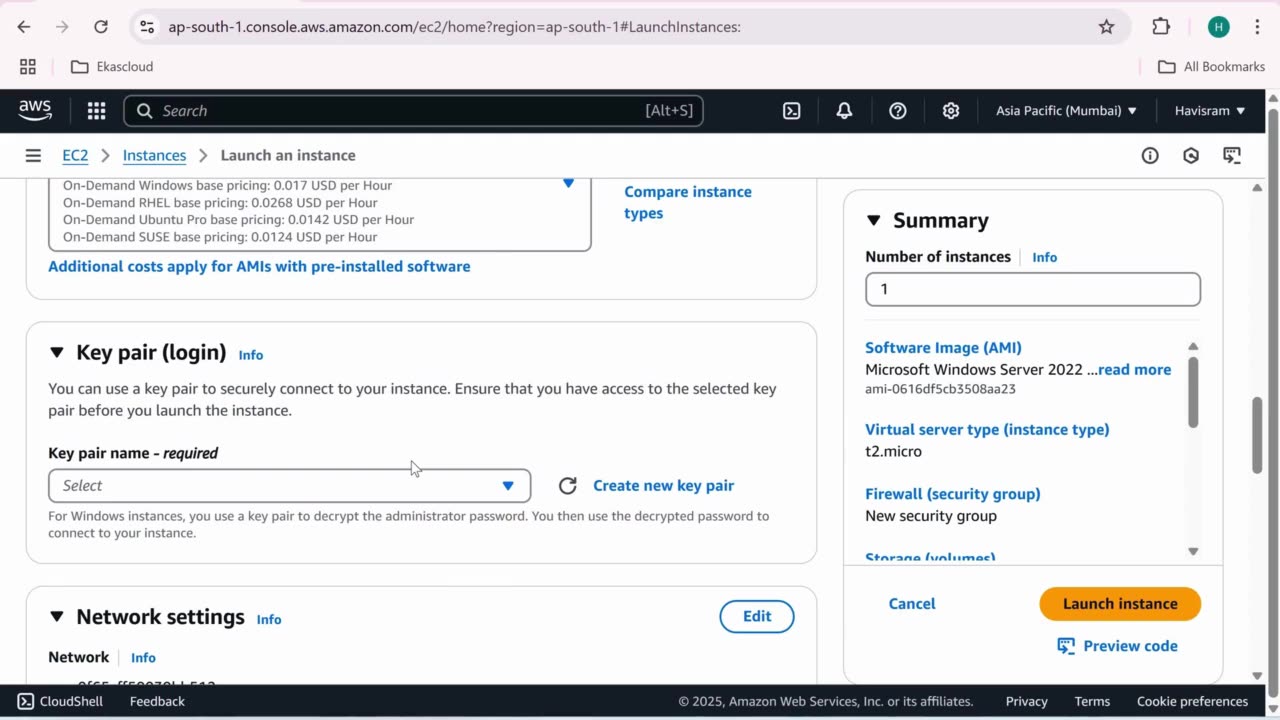
Task: Open Virtual server type summary link
Action: [987, 430]
